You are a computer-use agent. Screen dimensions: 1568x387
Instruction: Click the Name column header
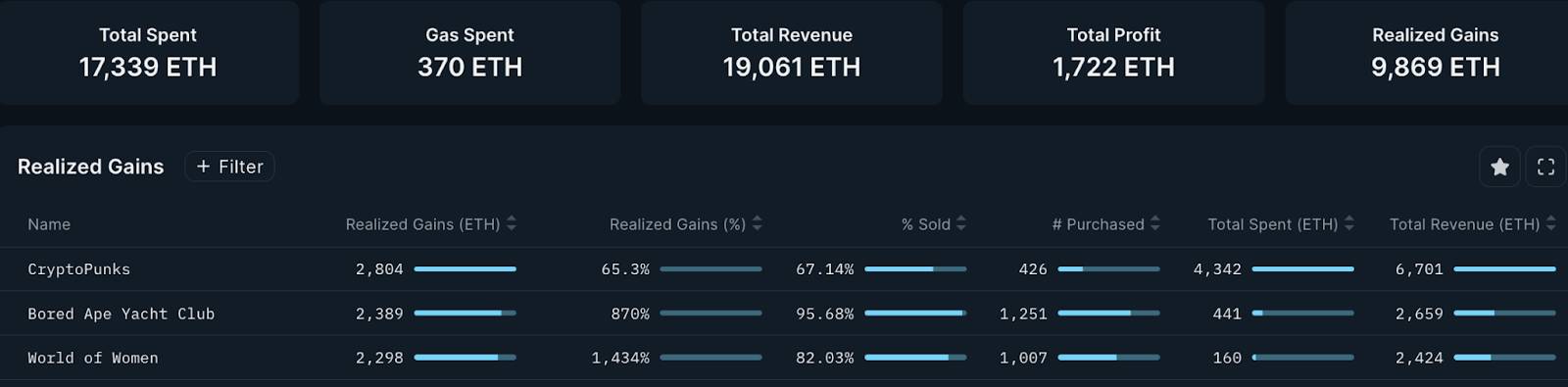49,224
